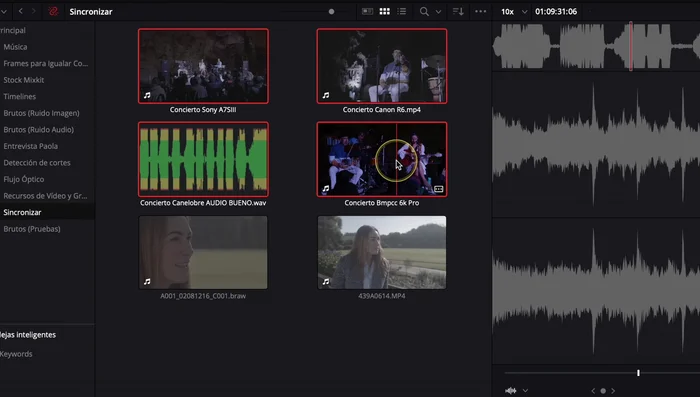
Task: Expand search options chevron
Action: [x=438, y=12]
